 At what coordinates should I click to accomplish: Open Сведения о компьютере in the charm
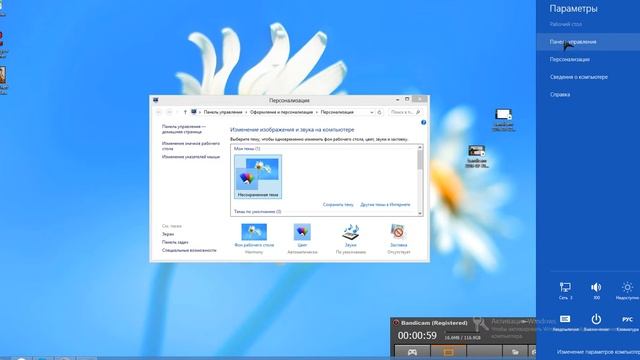[x=578, y=77]
